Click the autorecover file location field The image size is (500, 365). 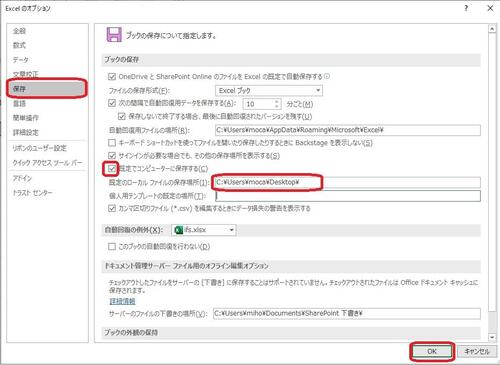click(x=348, y=130)
